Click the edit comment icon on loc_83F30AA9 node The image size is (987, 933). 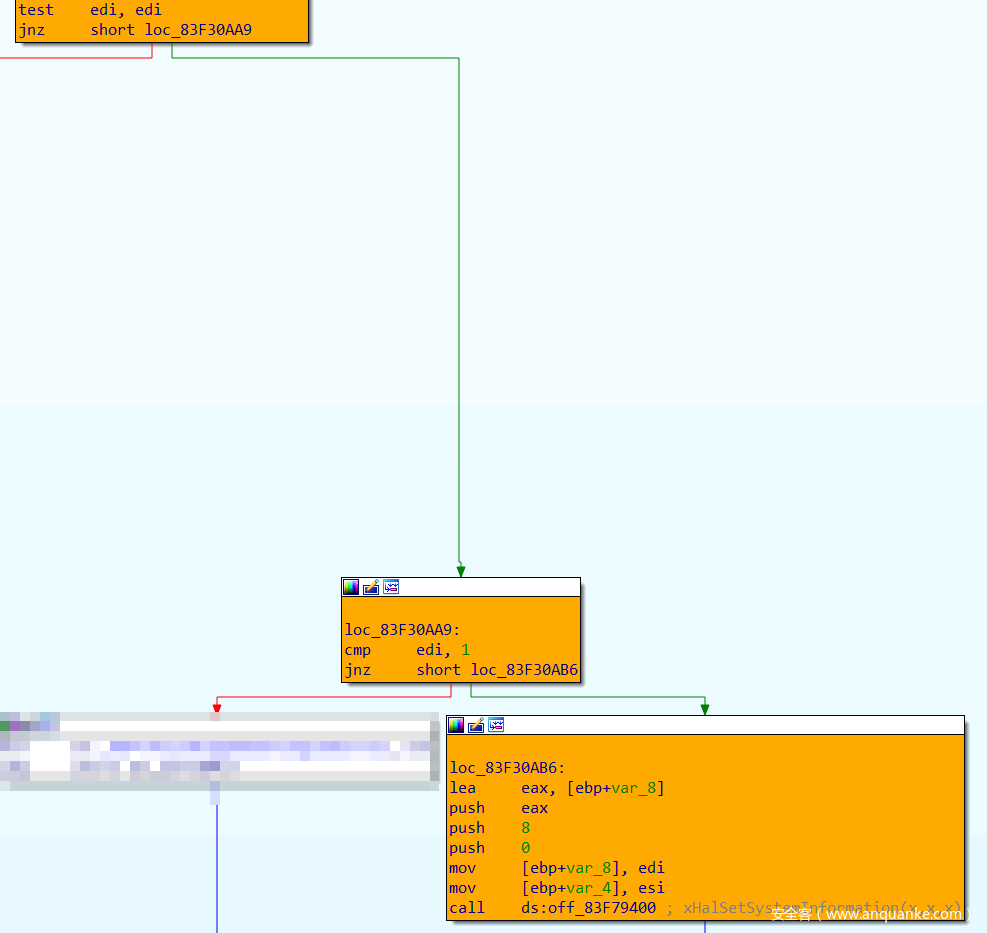click(371, 587)
